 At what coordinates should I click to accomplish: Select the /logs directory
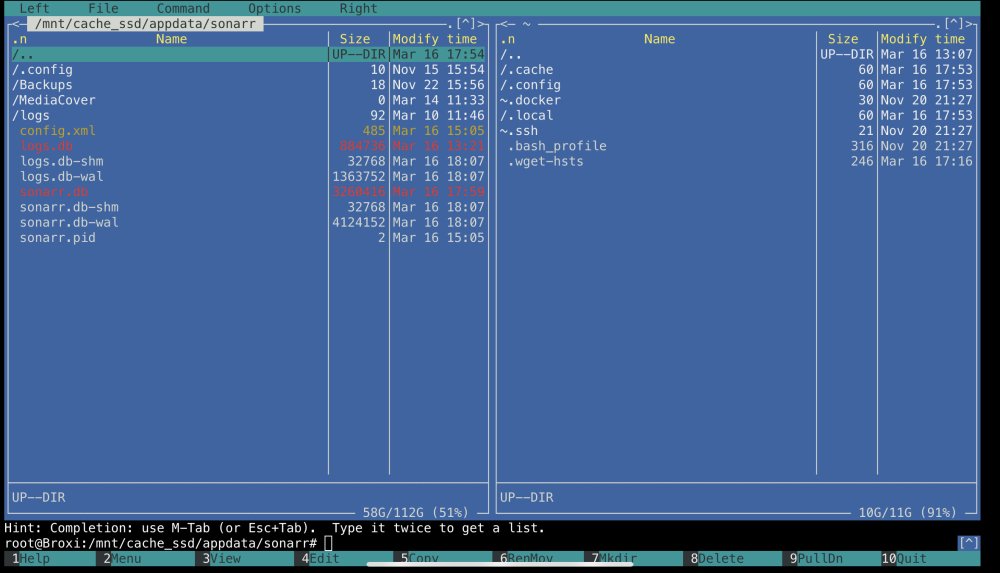pos(248,115)
